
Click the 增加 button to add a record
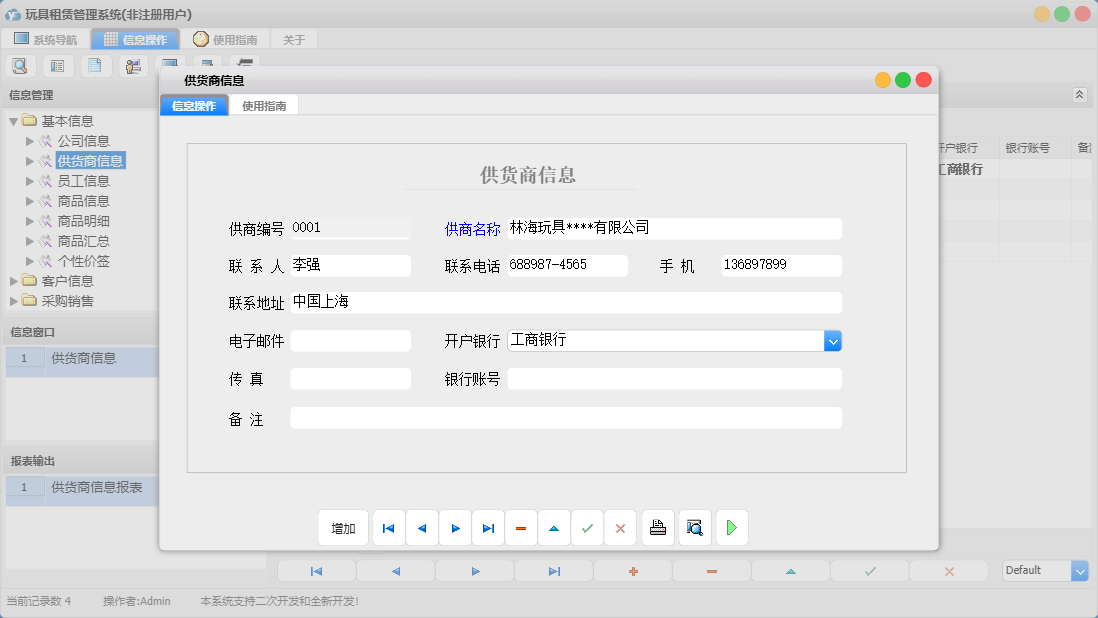(x=343, y=527)
